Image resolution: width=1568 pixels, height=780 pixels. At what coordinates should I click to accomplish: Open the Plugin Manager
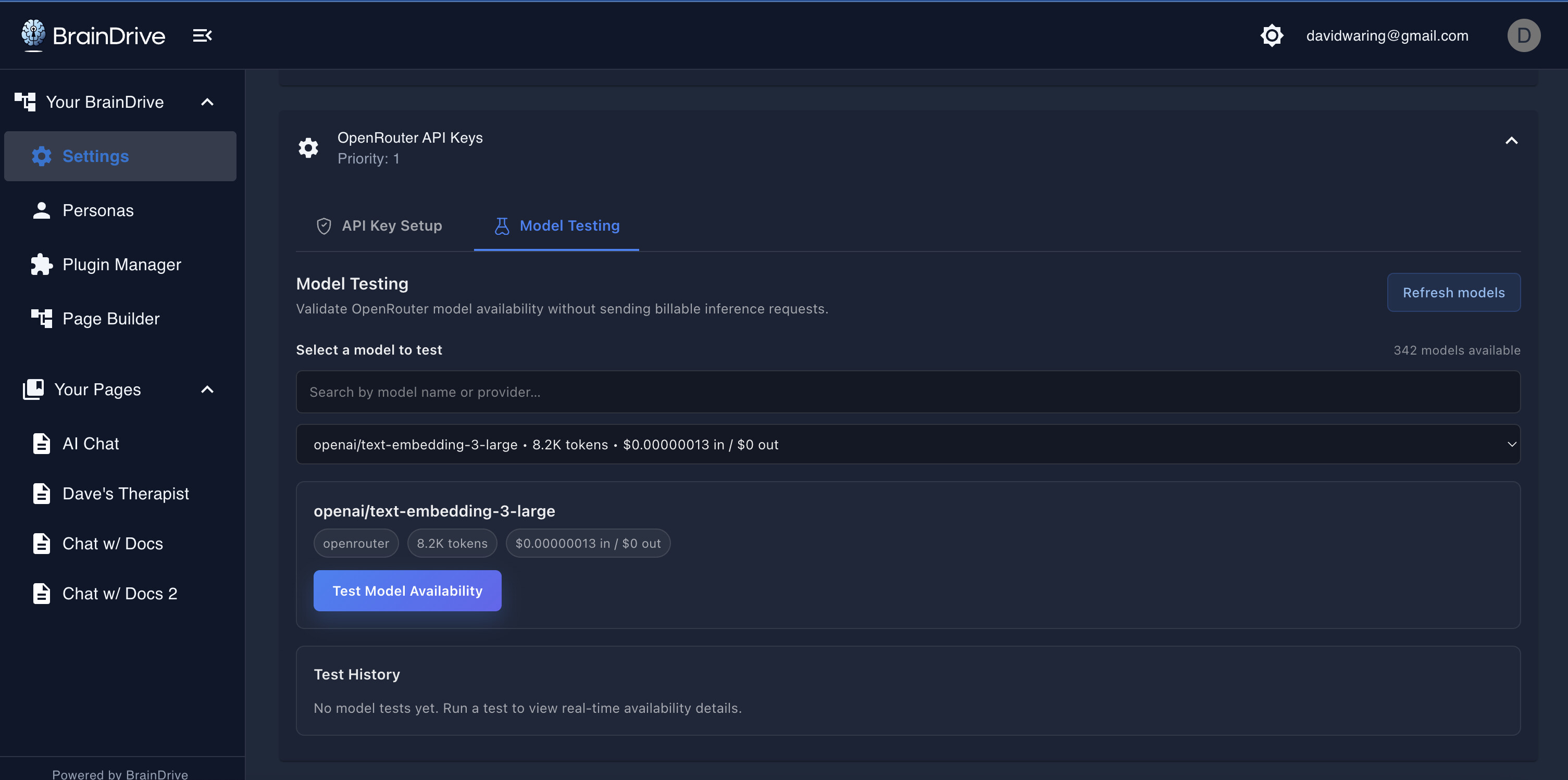(121, 265)
